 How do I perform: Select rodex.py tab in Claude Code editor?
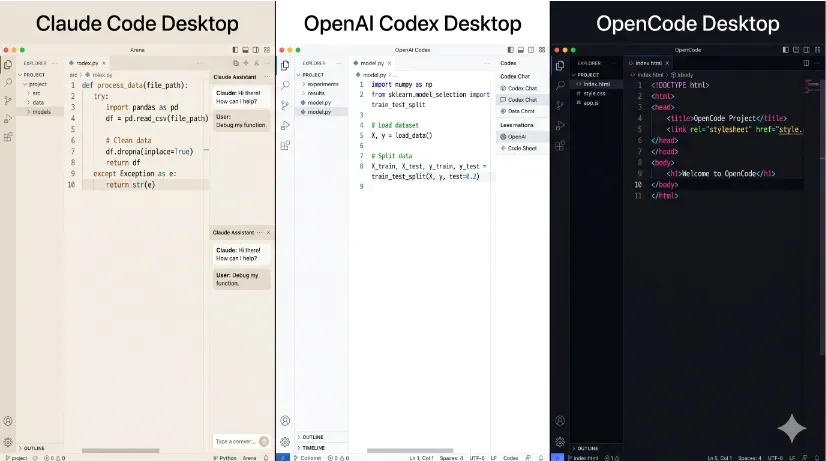tap(87, 63)
